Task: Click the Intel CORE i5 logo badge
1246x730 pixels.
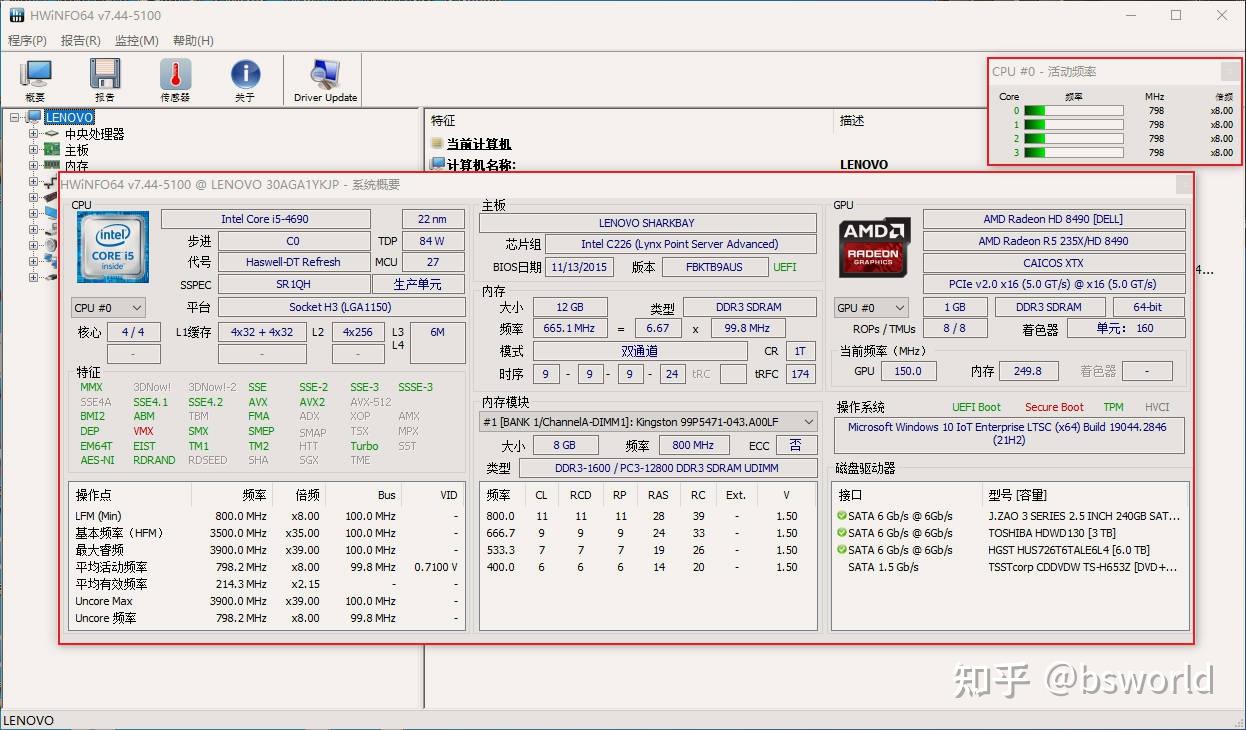Action: pos(112,246)
